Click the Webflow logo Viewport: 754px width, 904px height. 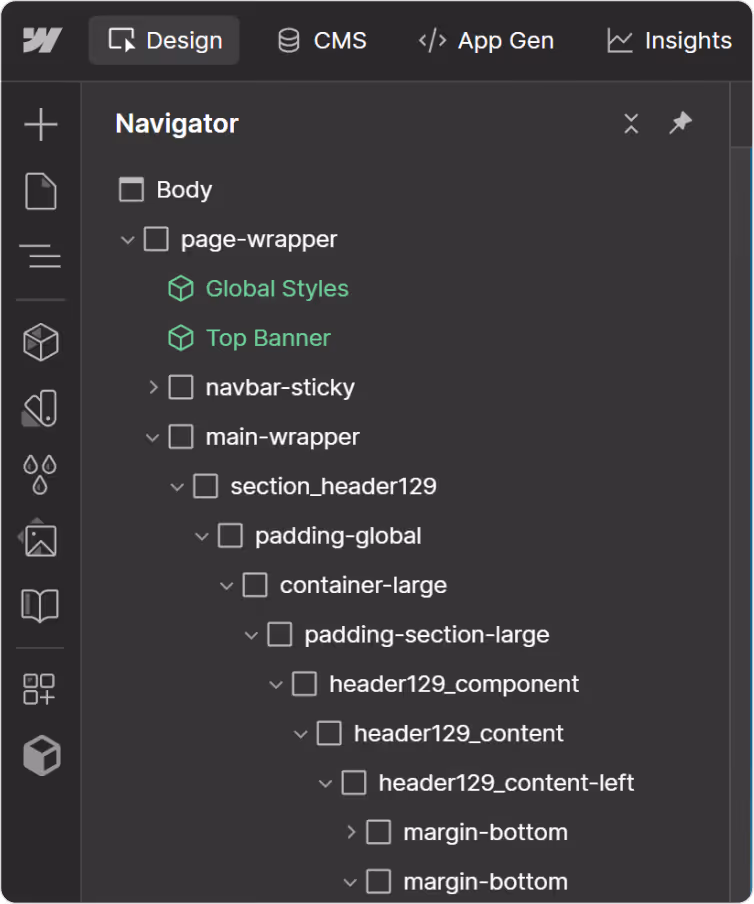pyautogui.click(x=40, y=40)
